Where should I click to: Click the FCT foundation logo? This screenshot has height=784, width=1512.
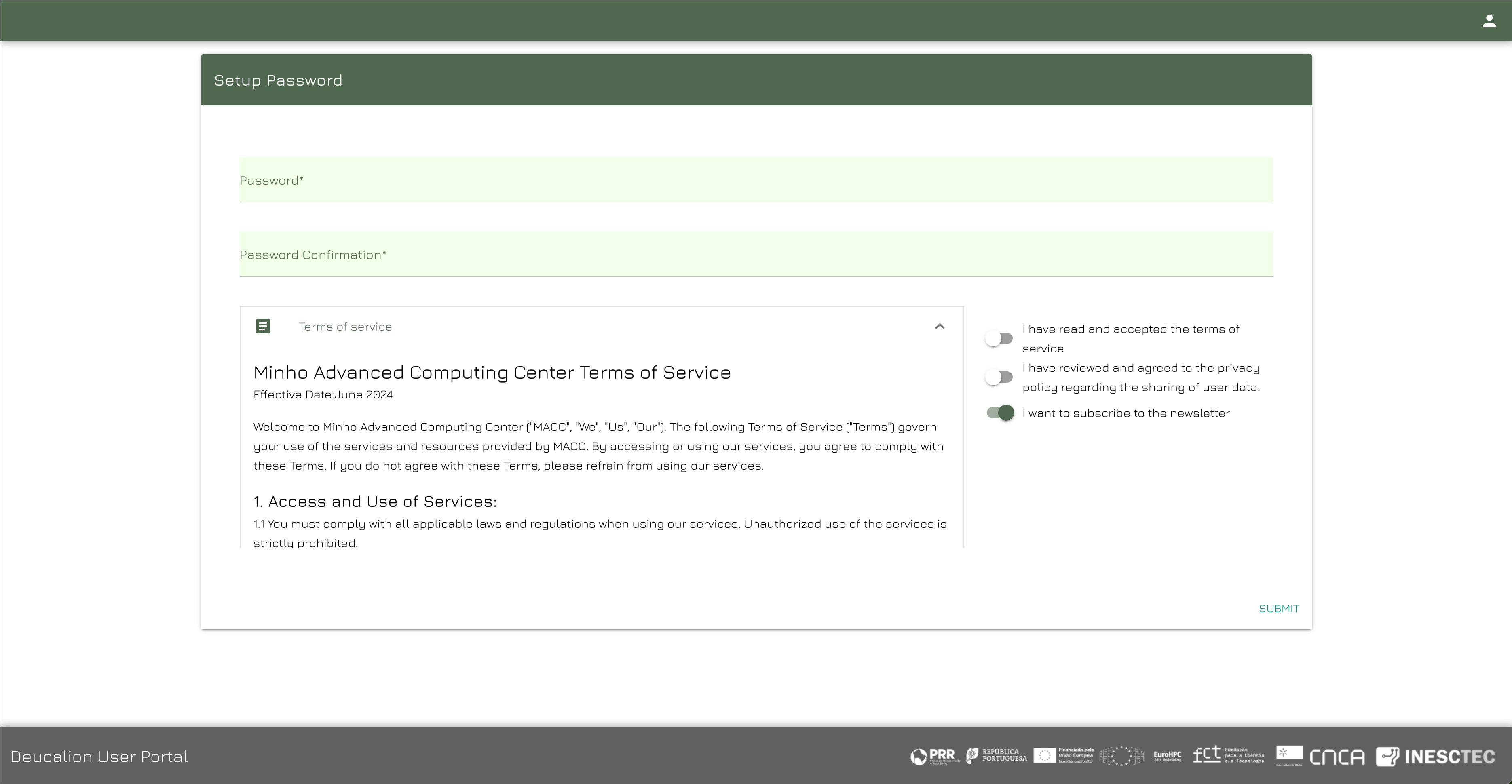click(x=1228, y=755)
